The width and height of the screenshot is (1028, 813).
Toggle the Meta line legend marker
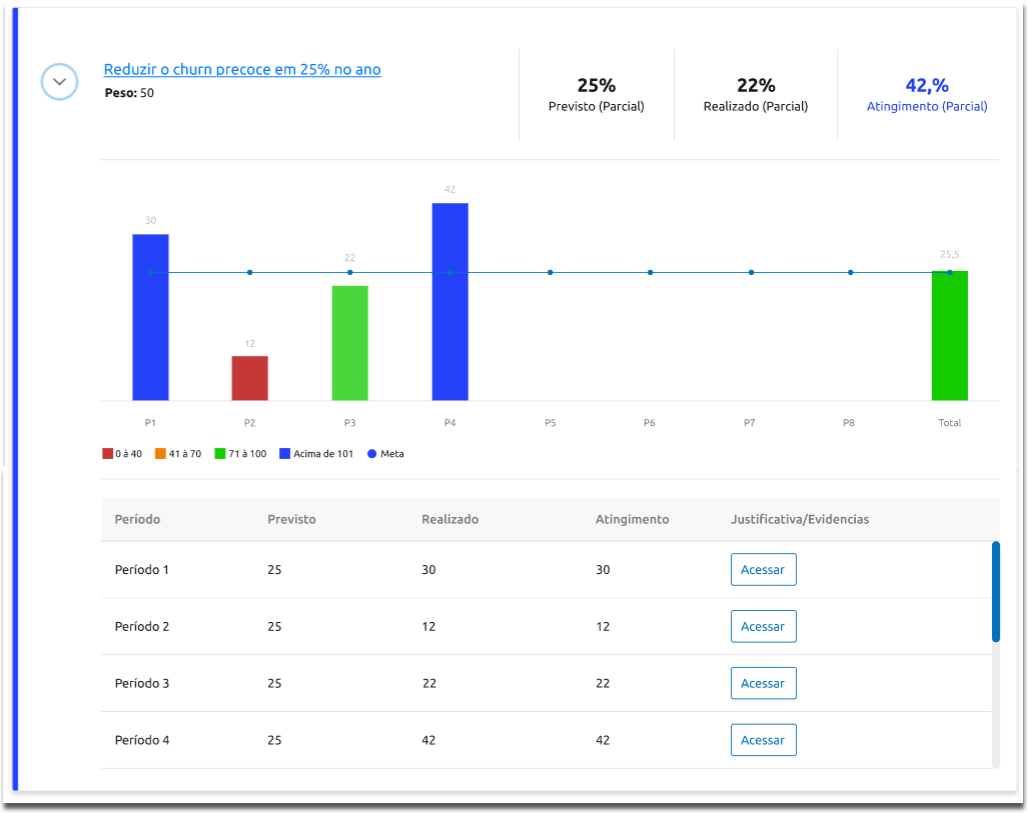(373, 454)
